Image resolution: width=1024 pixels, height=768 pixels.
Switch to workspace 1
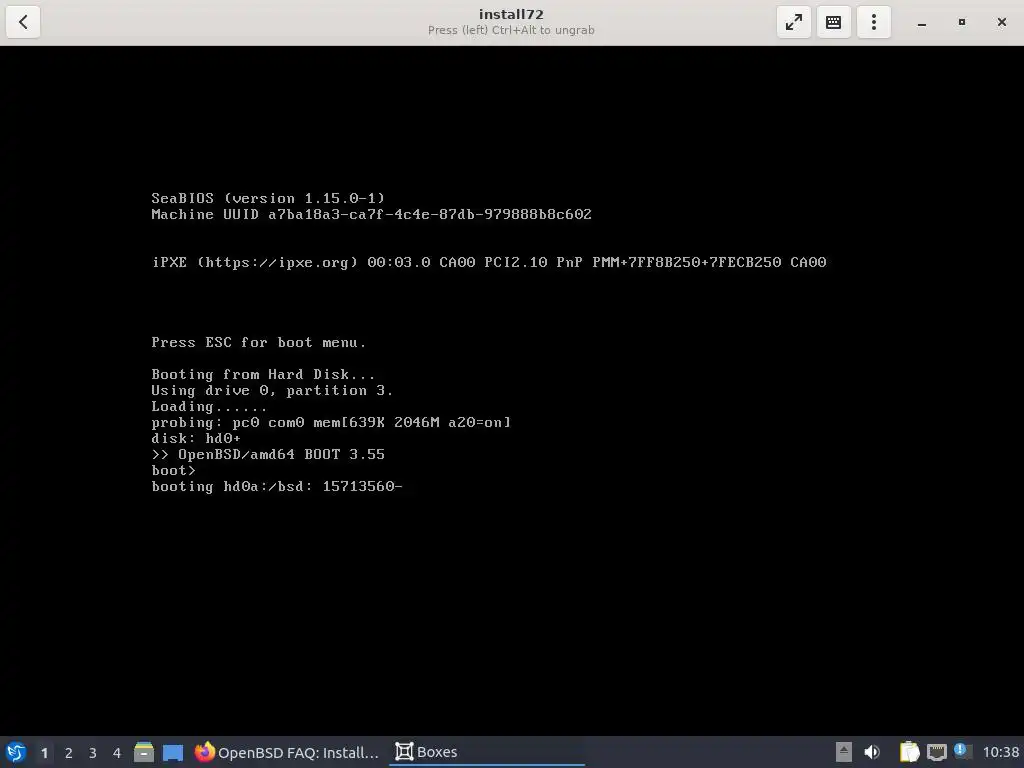[44, 753]
